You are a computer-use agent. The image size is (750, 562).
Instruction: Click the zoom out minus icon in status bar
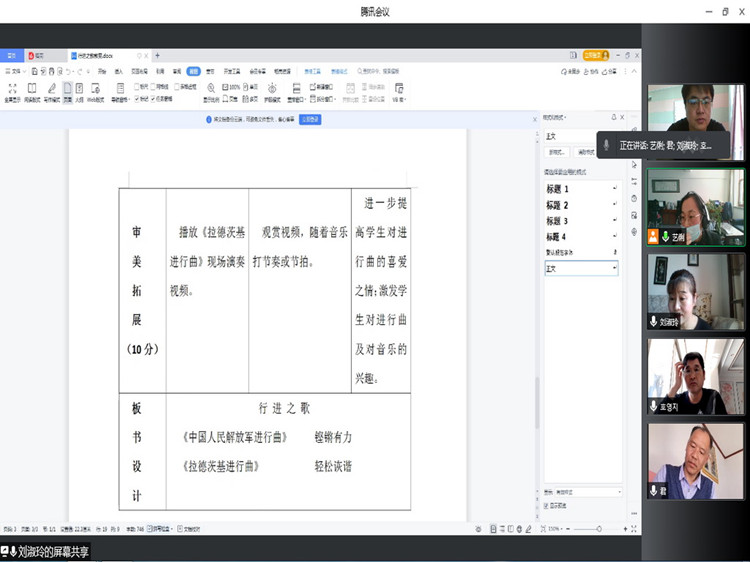point(568,529)
